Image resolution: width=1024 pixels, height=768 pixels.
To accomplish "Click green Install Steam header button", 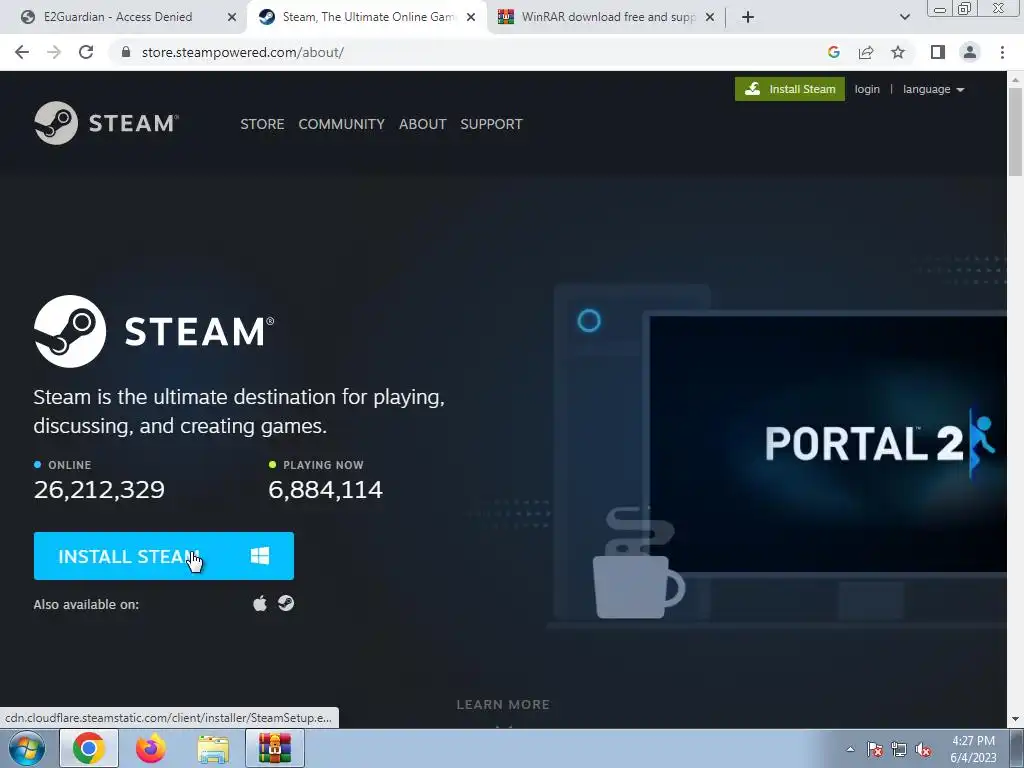I will [790, 89].
